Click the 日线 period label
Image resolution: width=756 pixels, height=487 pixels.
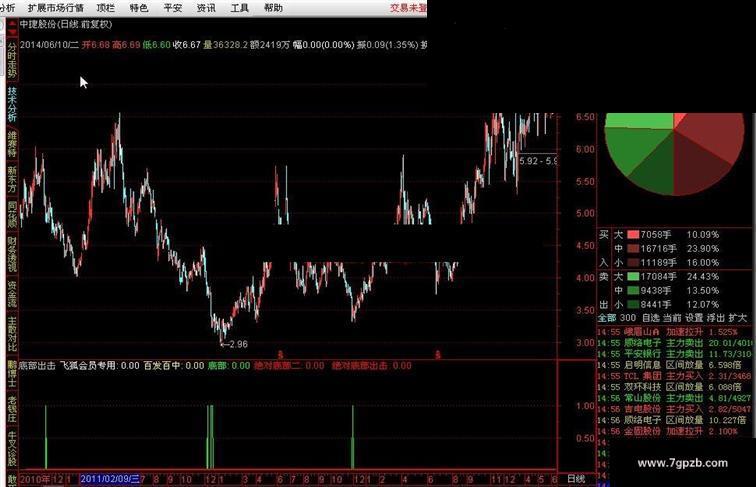(576, 479)
